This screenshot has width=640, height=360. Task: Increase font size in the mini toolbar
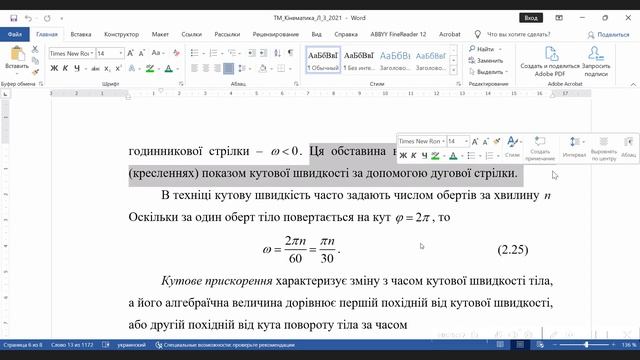(475, 142)
